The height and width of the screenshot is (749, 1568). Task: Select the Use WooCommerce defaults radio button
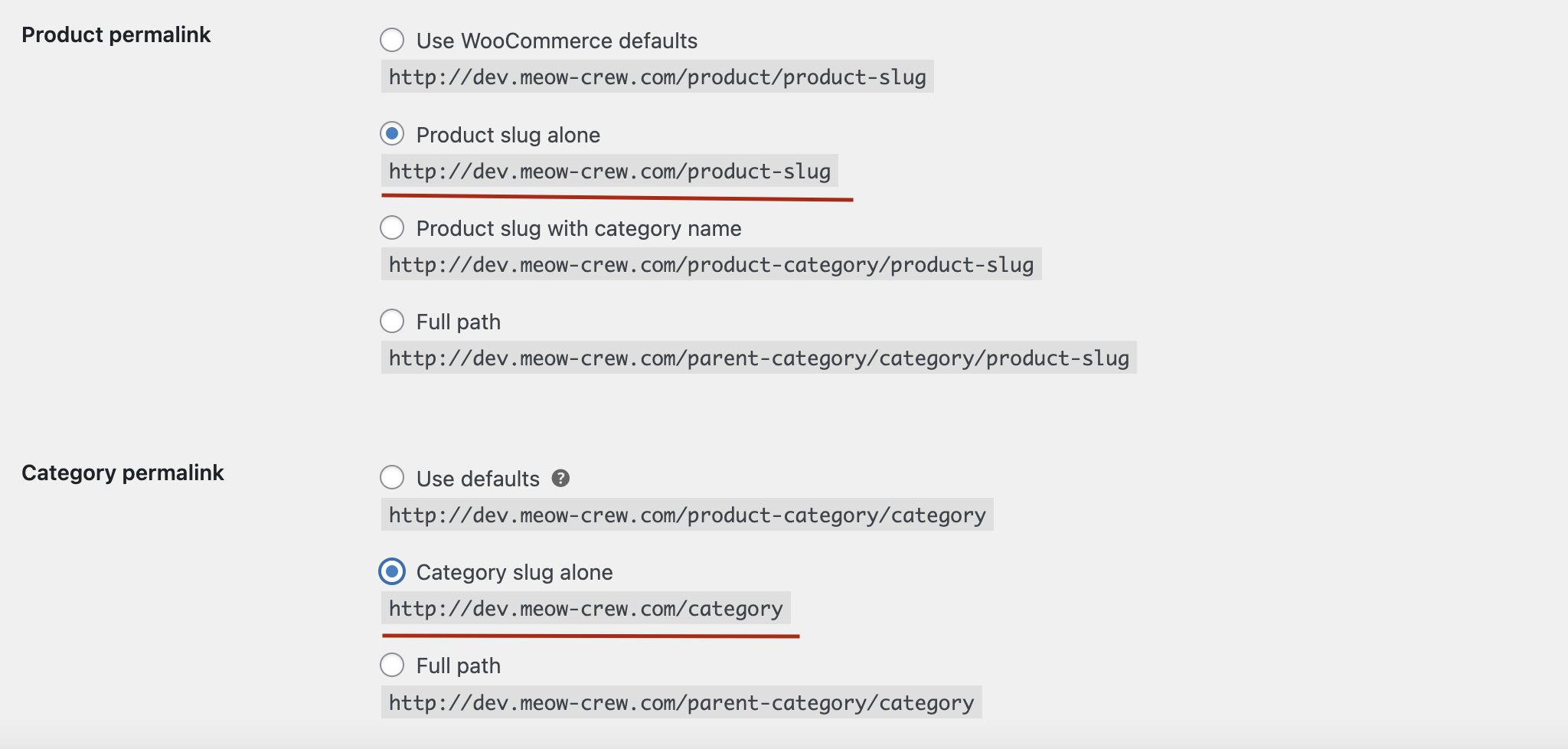394,41
